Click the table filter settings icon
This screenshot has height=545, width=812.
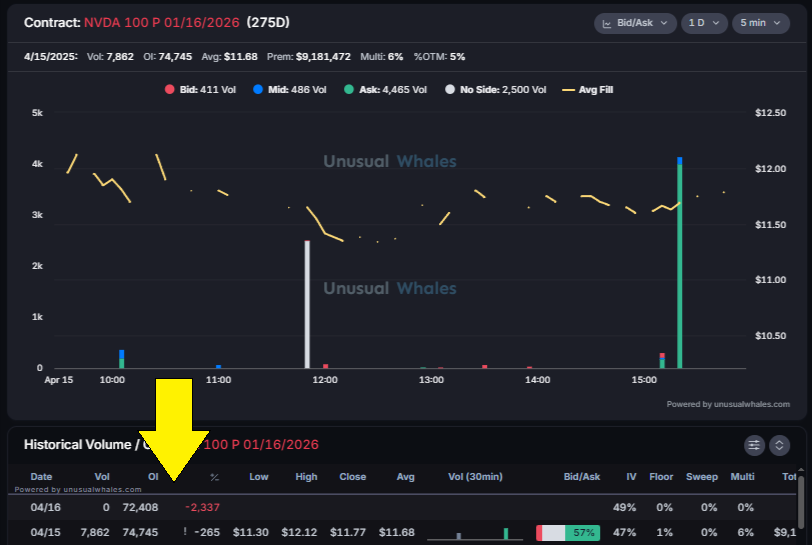click(754, 445)
